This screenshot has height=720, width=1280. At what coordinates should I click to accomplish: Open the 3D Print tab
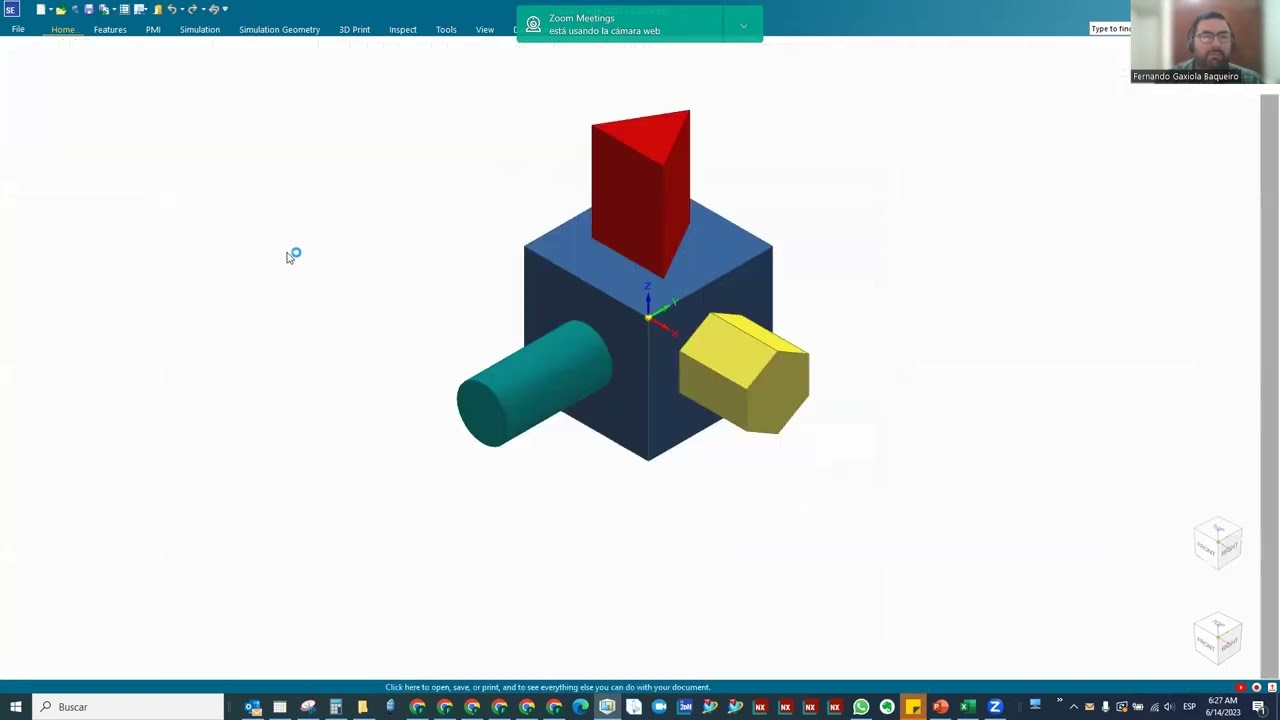tap(354, 30)
